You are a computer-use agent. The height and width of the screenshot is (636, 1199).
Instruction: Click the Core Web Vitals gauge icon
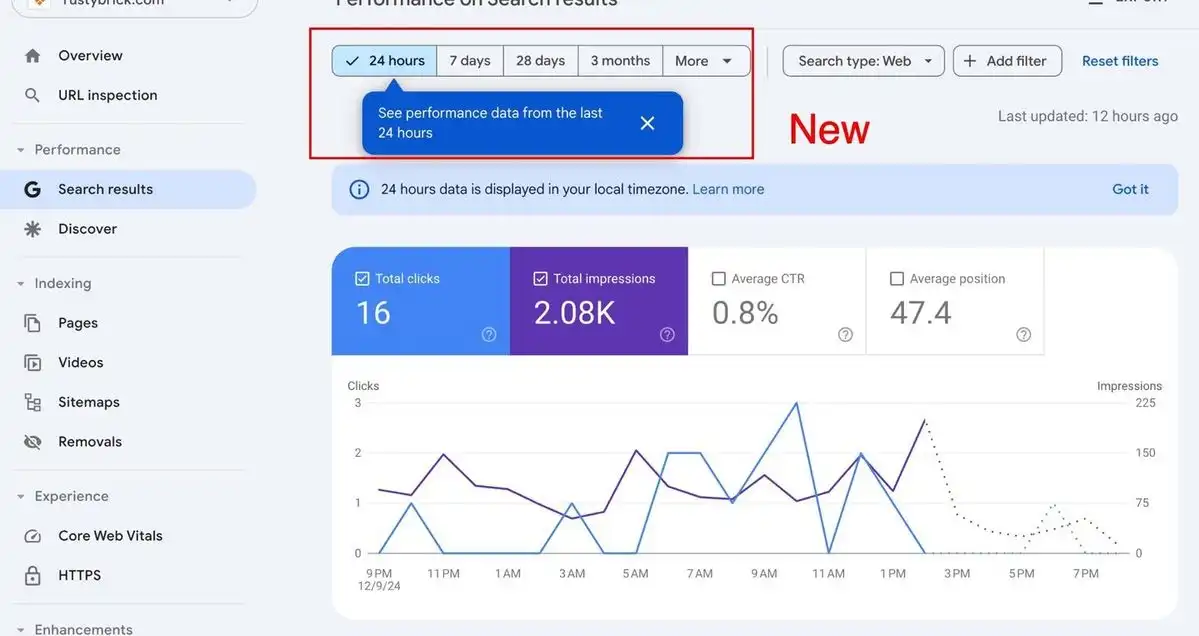32,536
